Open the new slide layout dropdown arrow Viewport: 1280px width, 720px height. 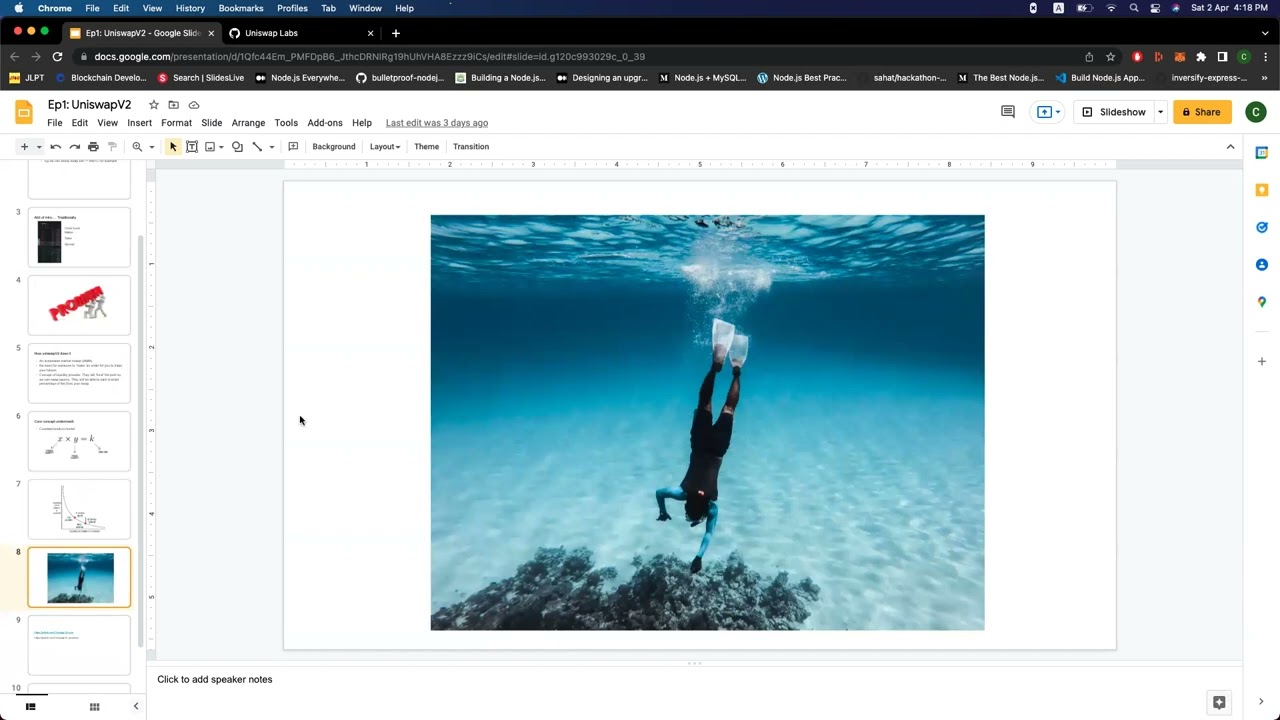[x=39, y=147]
